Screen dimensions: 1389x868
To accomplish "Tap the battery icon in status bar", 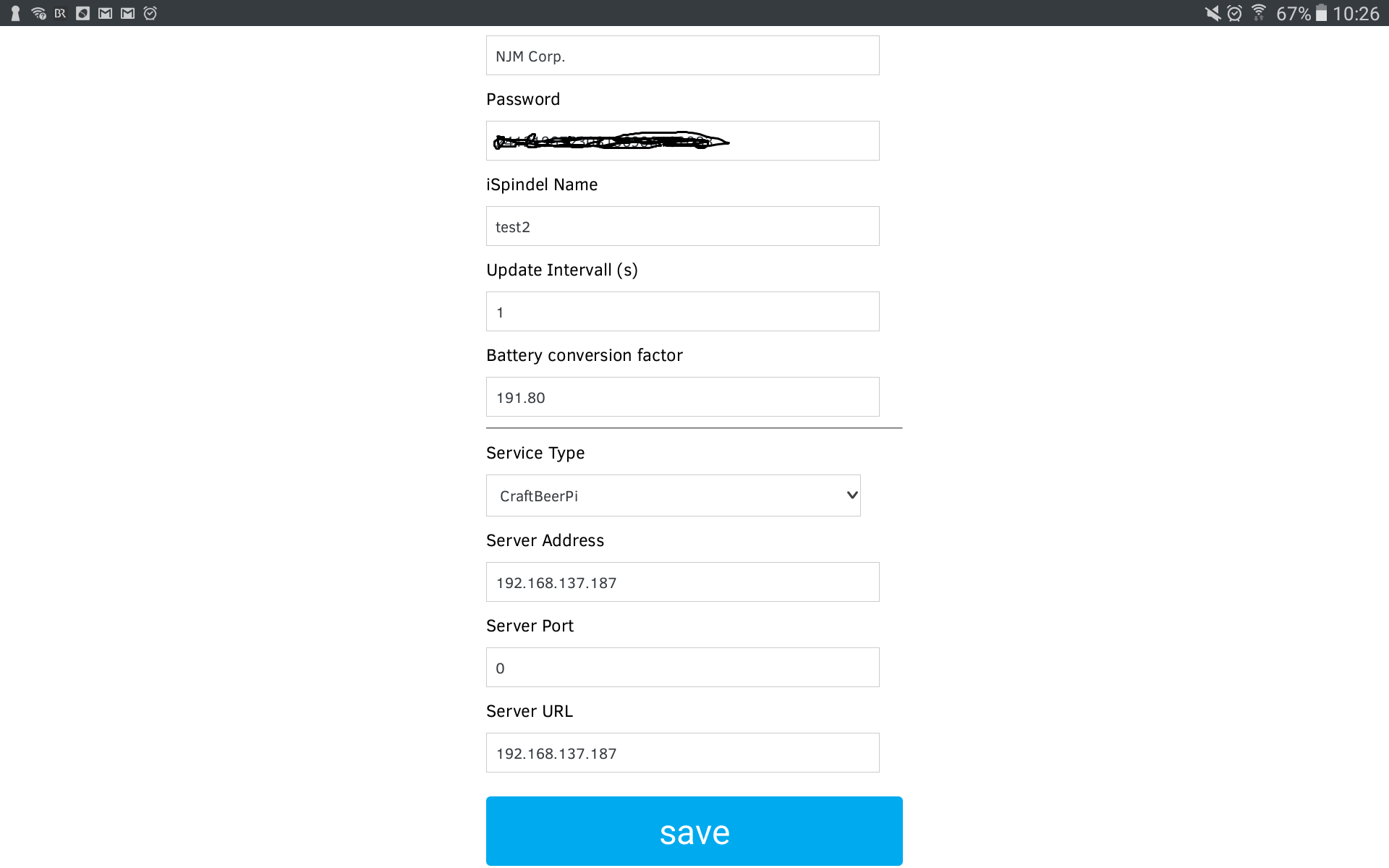I will [1321, 13].
